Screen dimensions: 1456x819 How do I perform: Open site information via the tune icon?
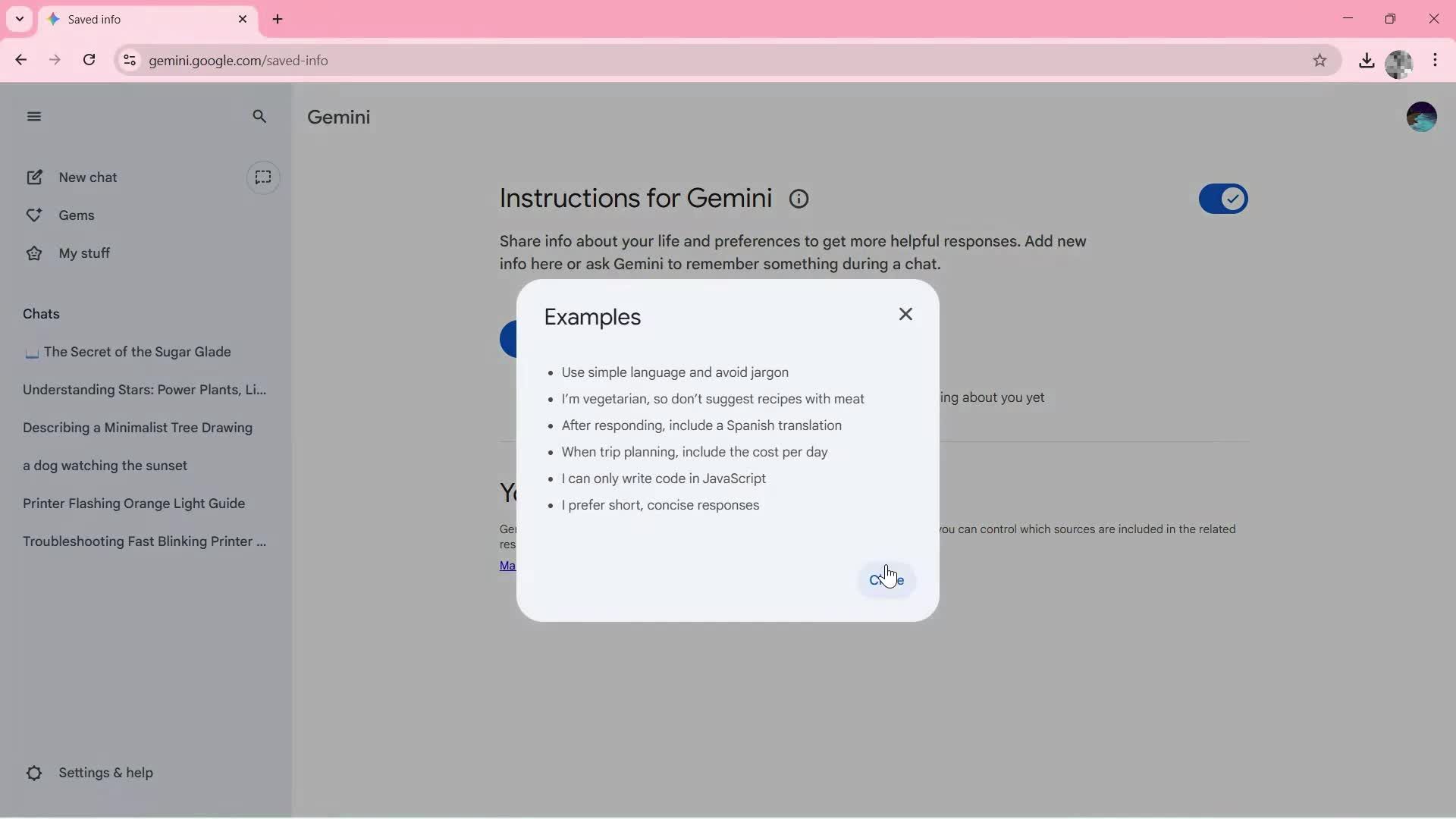[129, 61]
